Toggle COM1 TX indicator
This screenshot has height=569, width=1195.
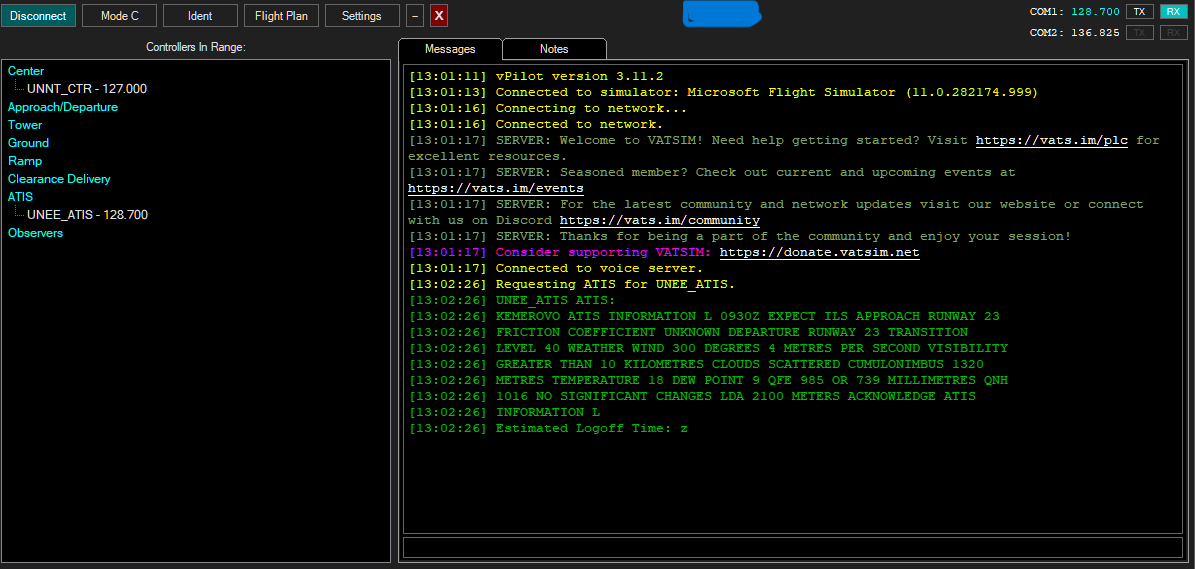coord(1139,12)
